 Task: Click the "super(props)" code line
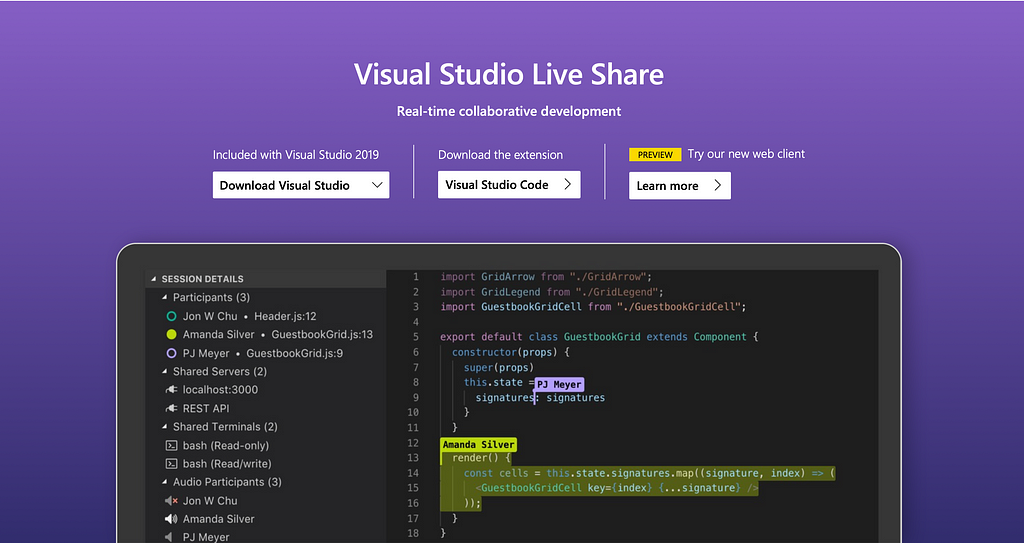click(499, 367)
